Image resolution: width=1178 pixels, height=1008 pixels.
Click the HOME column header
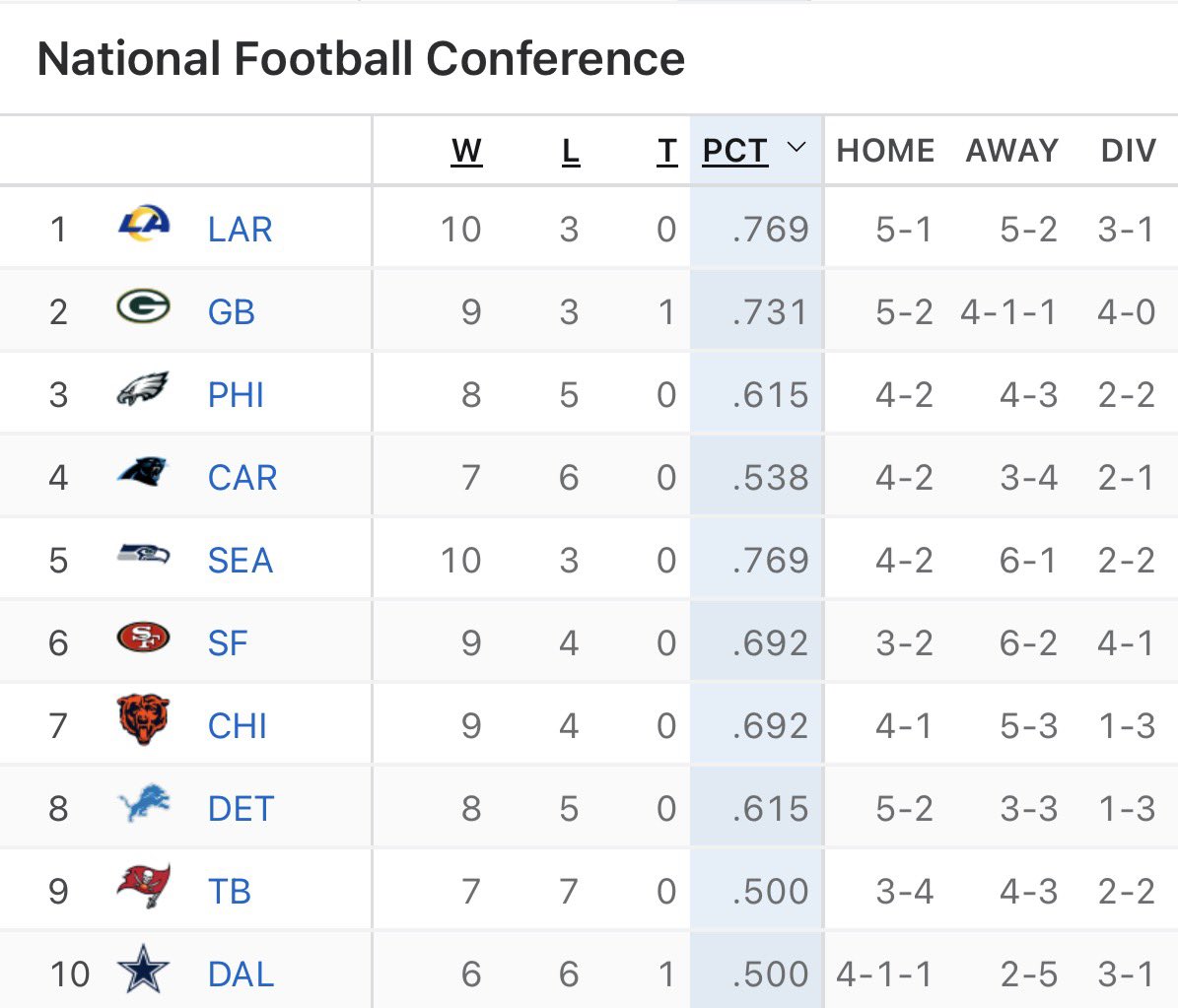[x=885, y=151]
